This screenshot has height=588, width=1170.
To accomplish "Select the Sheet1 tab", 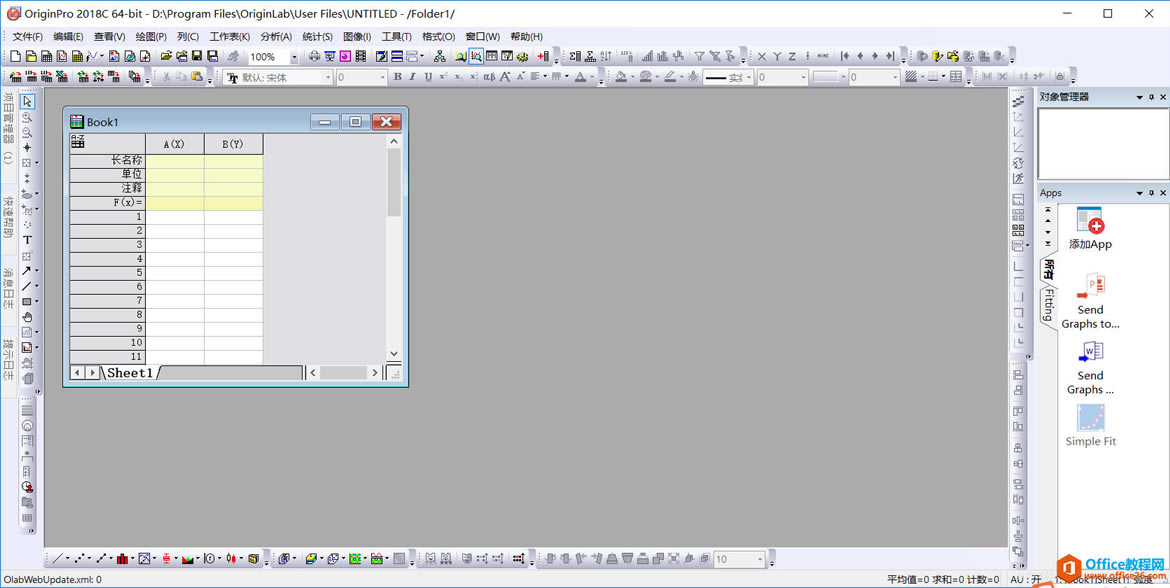I will pos(131,372).
